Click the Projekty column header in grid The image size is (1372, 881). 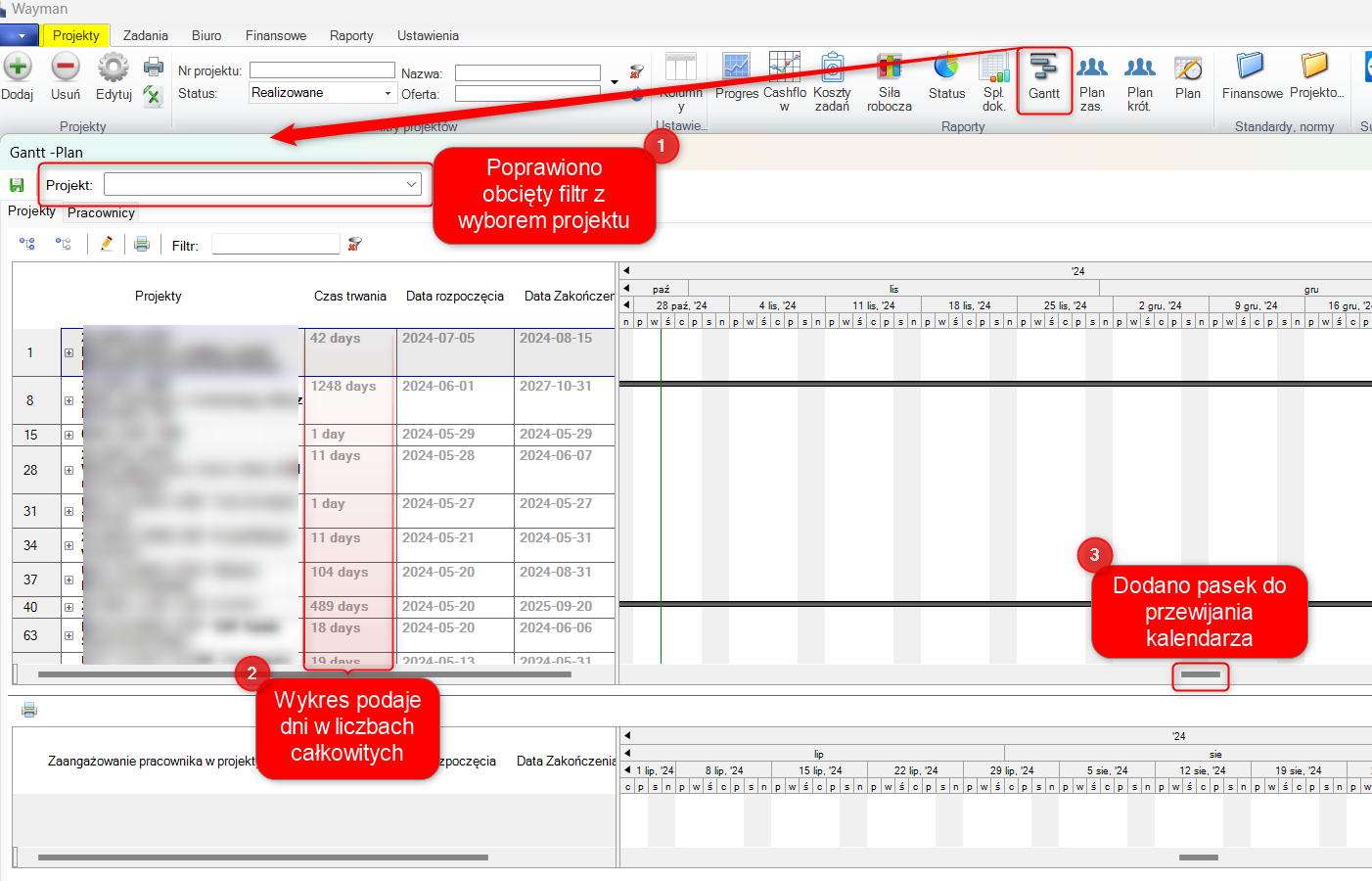pos(159,296)
